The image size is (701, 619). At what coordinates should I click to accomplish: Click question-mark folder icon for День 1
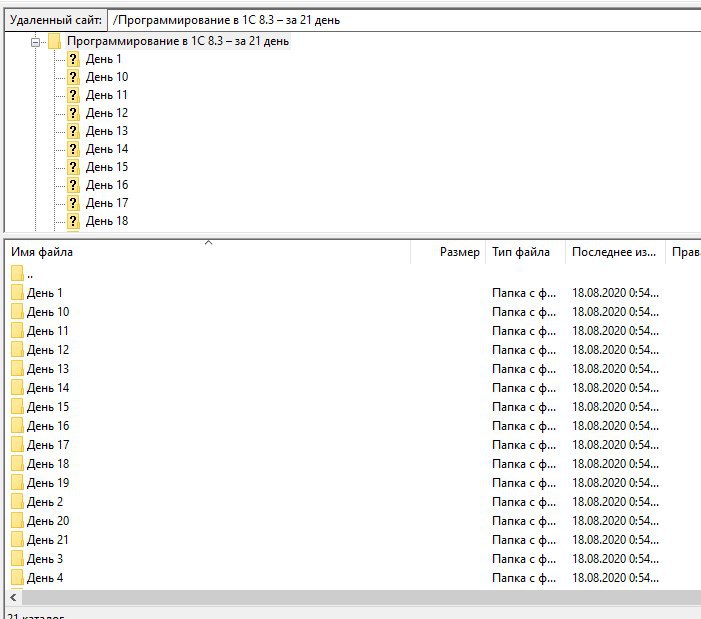click(73, 59)
